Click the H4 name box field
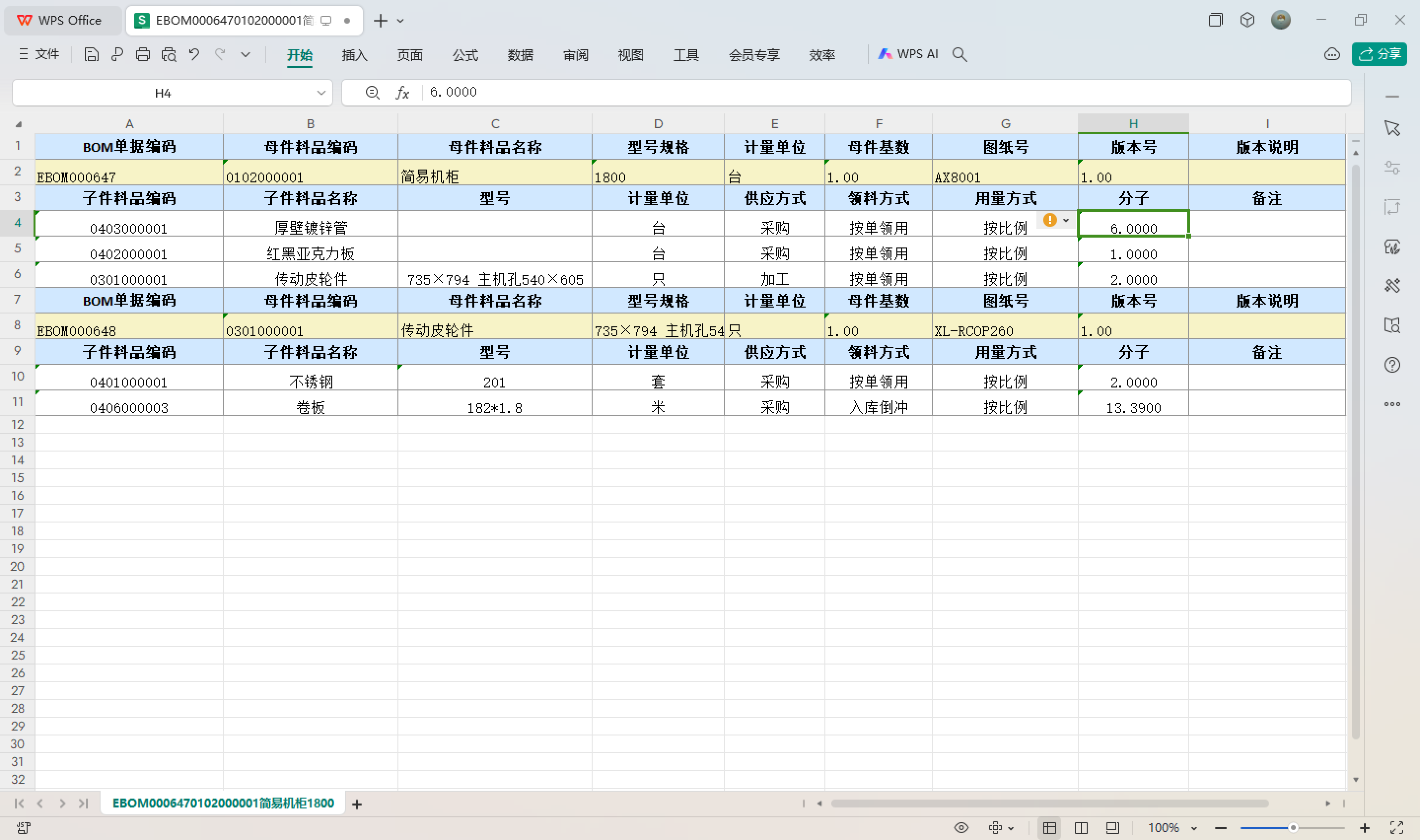Image resolution: width=1420 pixels, height=840 pixels. pos(162,93)
